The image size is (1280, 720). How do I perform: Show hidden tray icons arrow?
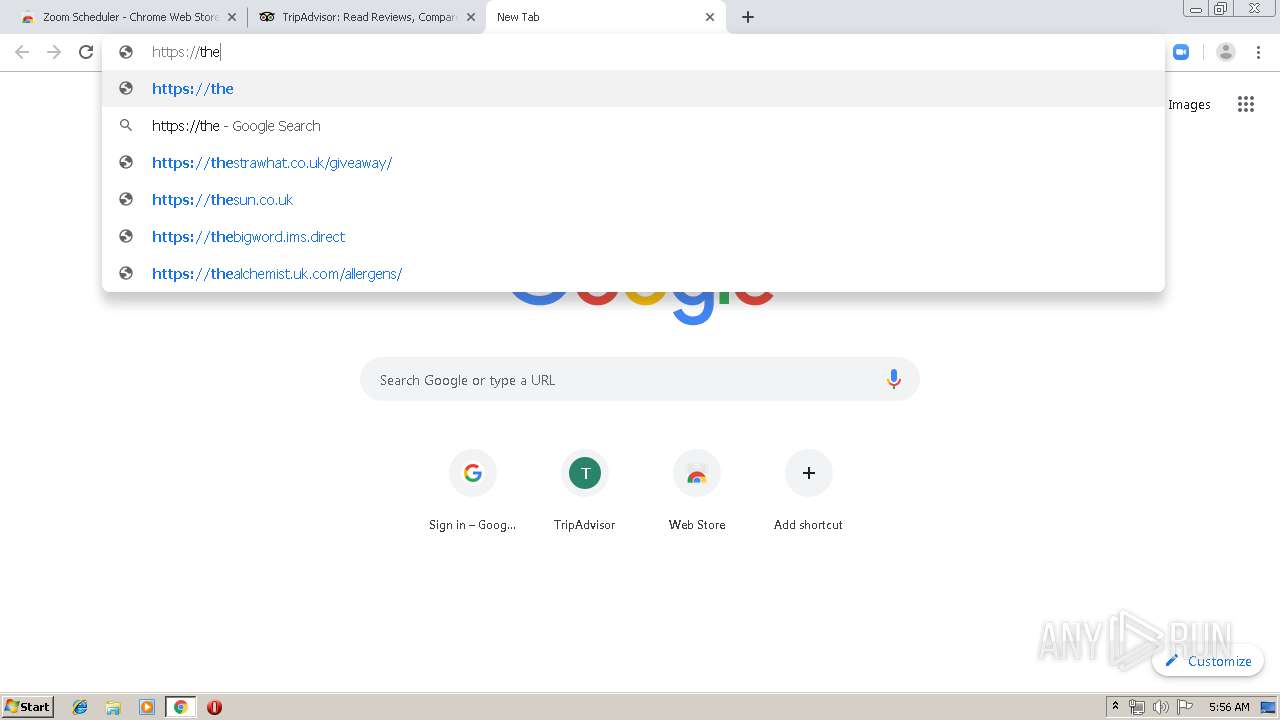click(x=1115, y=707)
